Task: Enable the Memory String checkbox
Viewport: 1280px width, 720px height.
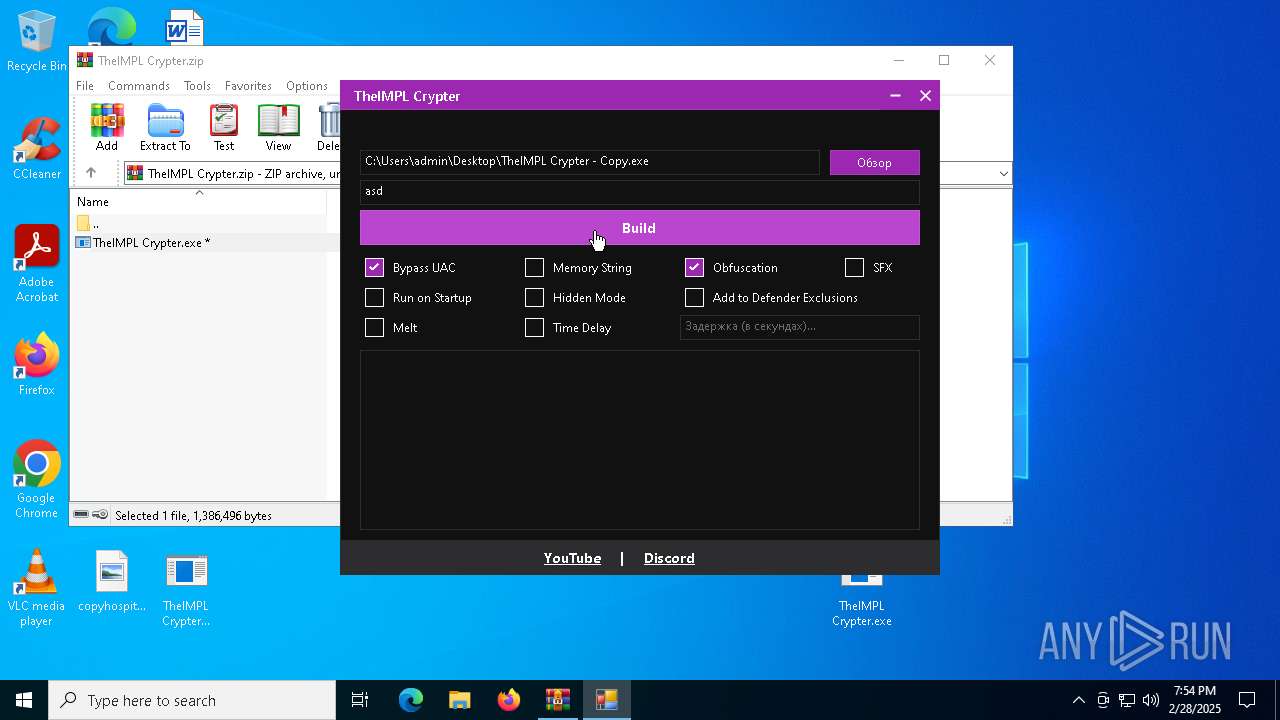Action: pos(534,268)
